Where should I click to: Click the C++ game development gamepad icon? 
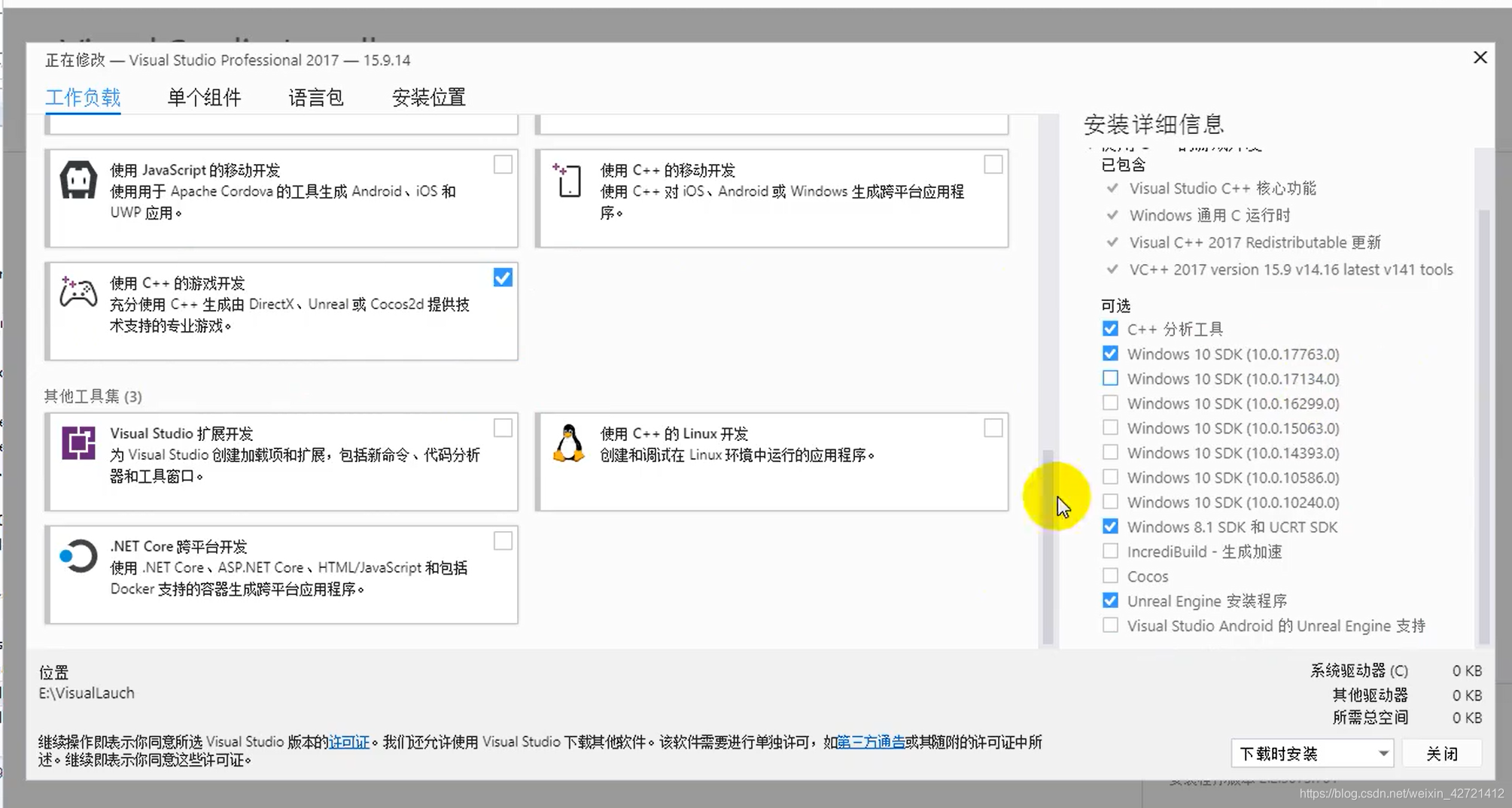pos(78,292)
